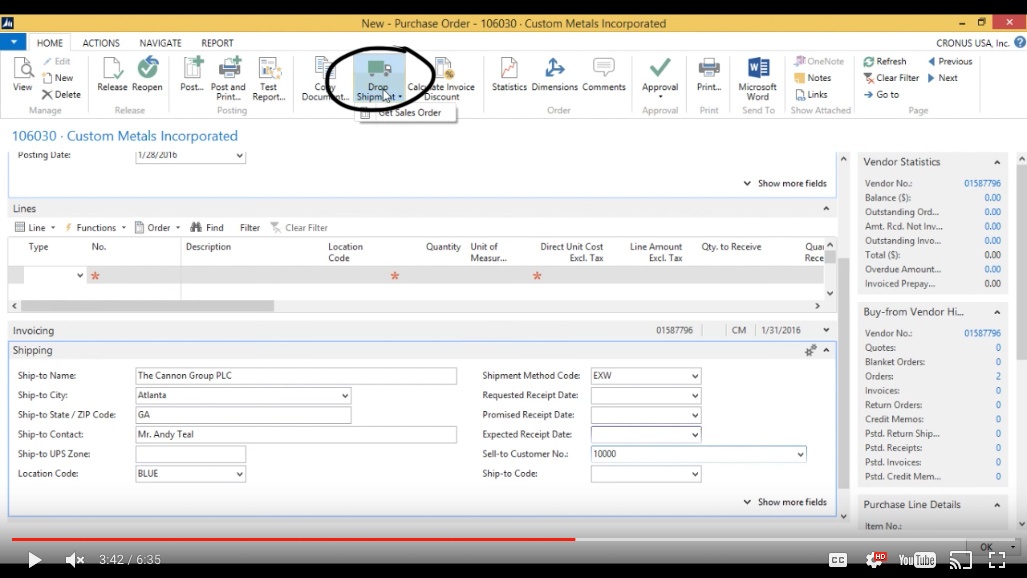Open the Ship-to City dropdown
Screen dimensions: 1027x578
coord(345,395)
